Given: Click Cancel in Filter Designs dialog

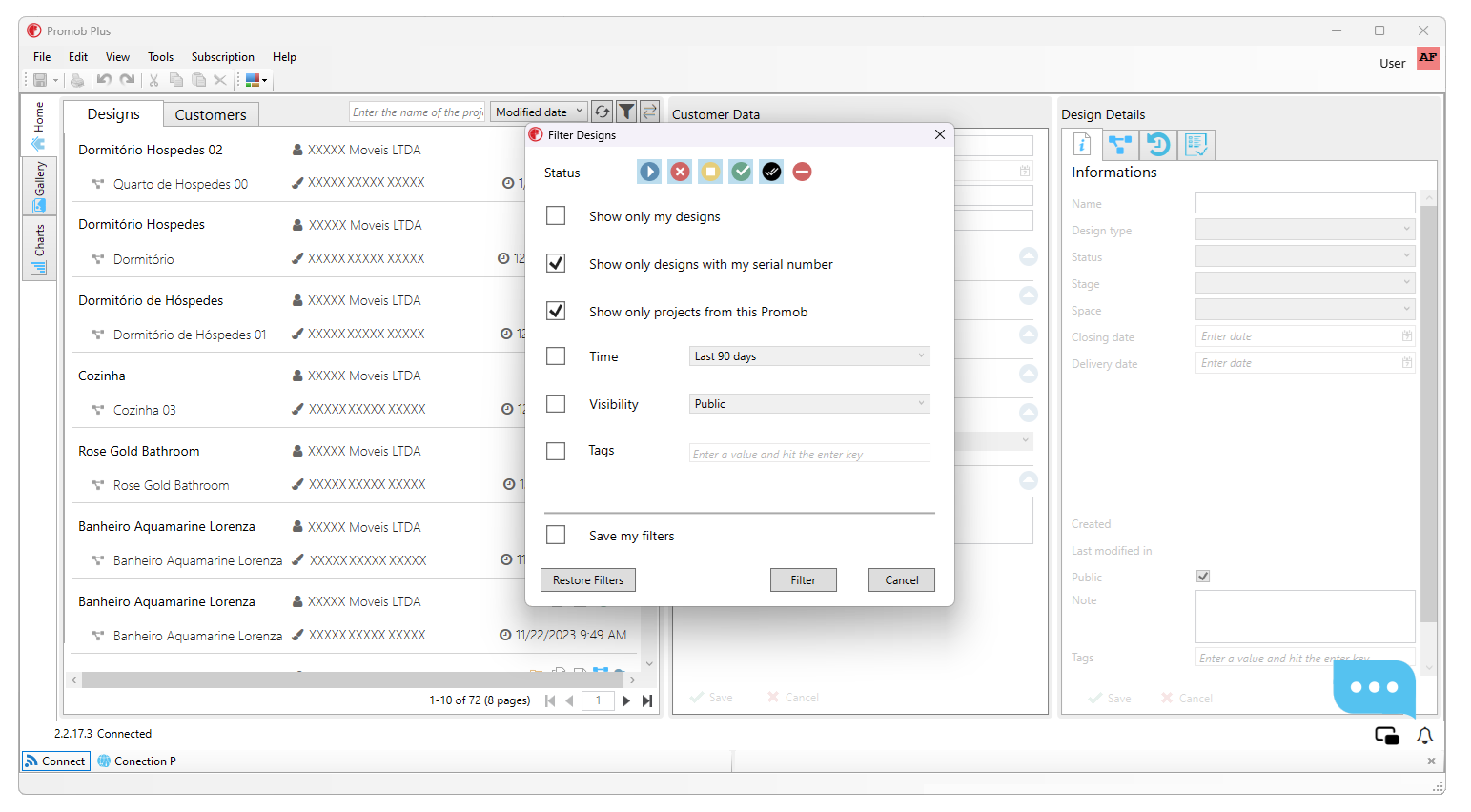Looking at the screenshot, I should [902, 579].
